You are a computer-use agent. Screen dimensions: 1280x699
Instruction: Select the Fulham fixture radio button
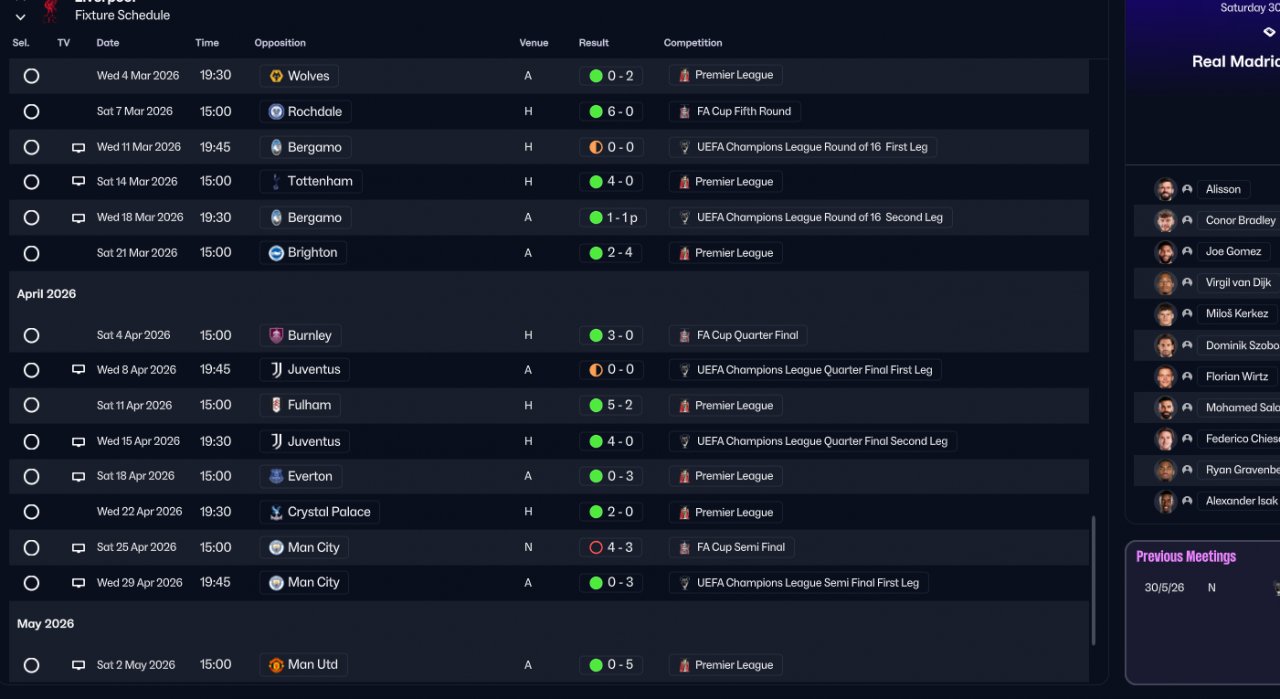31,406
